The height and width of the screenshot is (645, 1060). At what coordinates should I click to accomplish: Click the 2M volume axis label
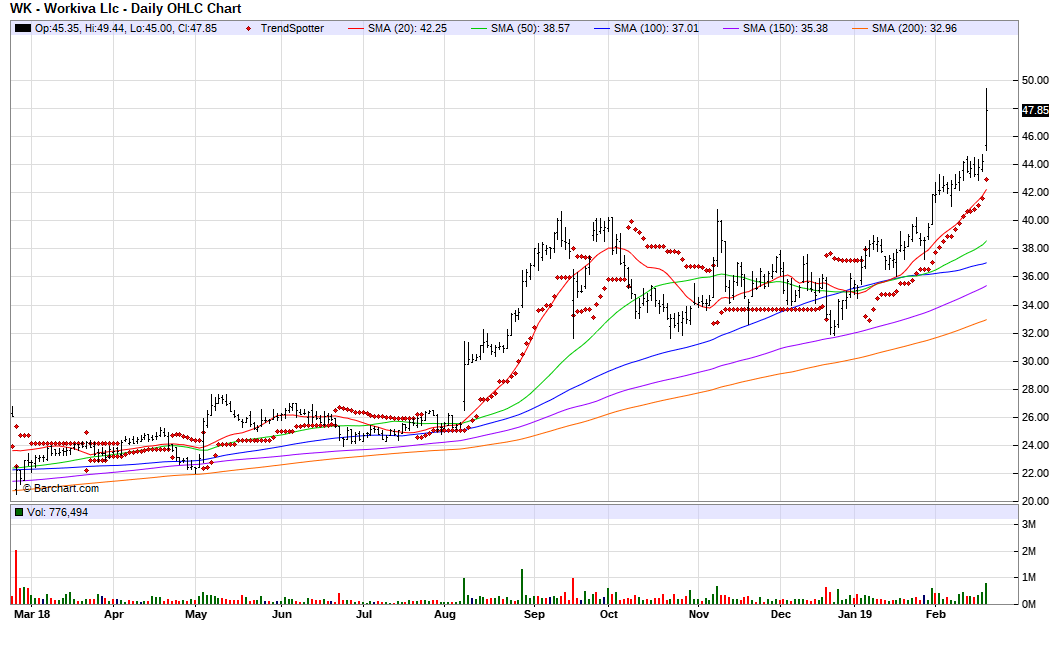tap(1029, 552)
